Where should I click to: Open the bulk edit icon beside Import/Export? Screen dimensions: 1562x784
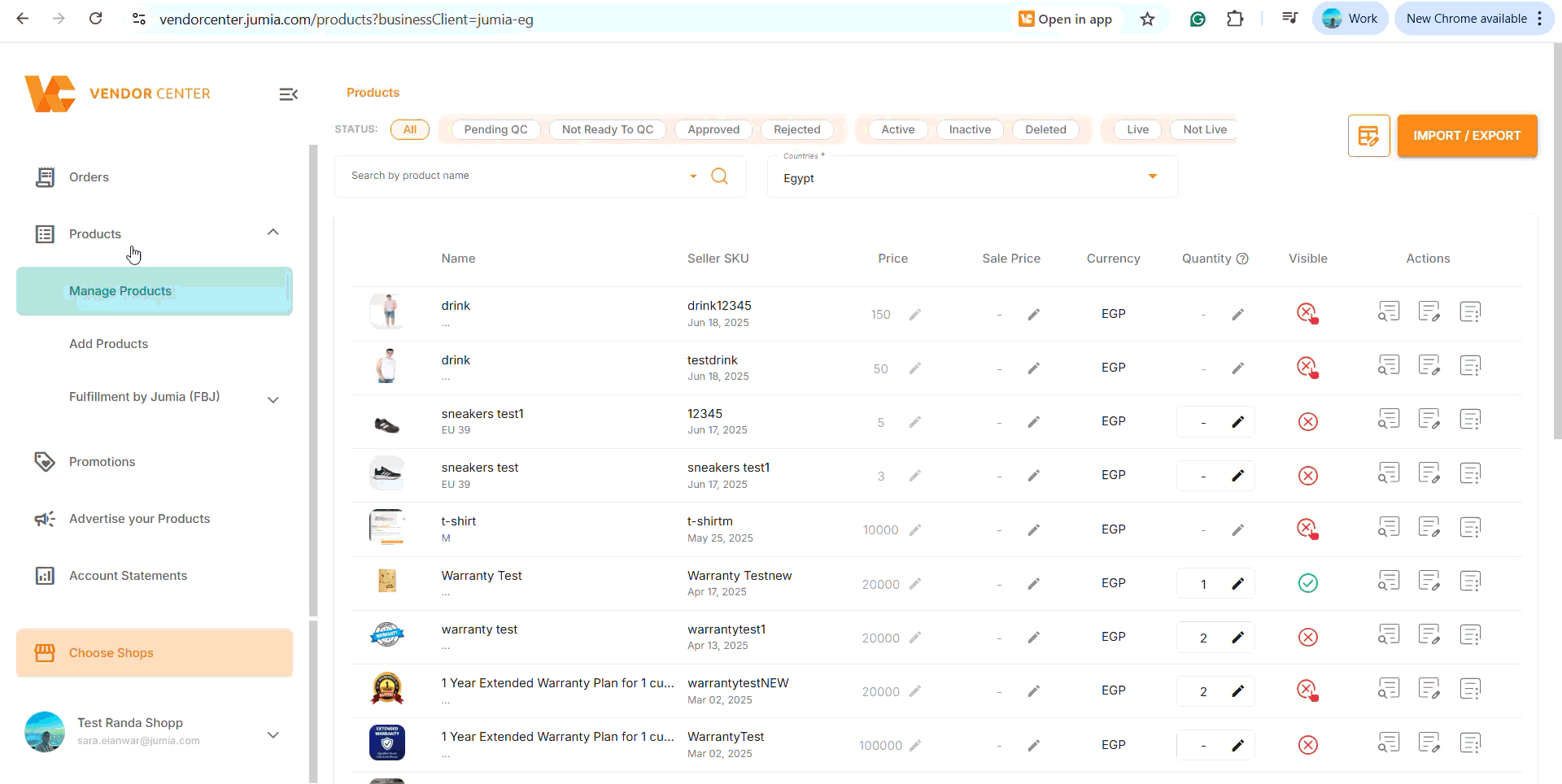click(1368, 136)
